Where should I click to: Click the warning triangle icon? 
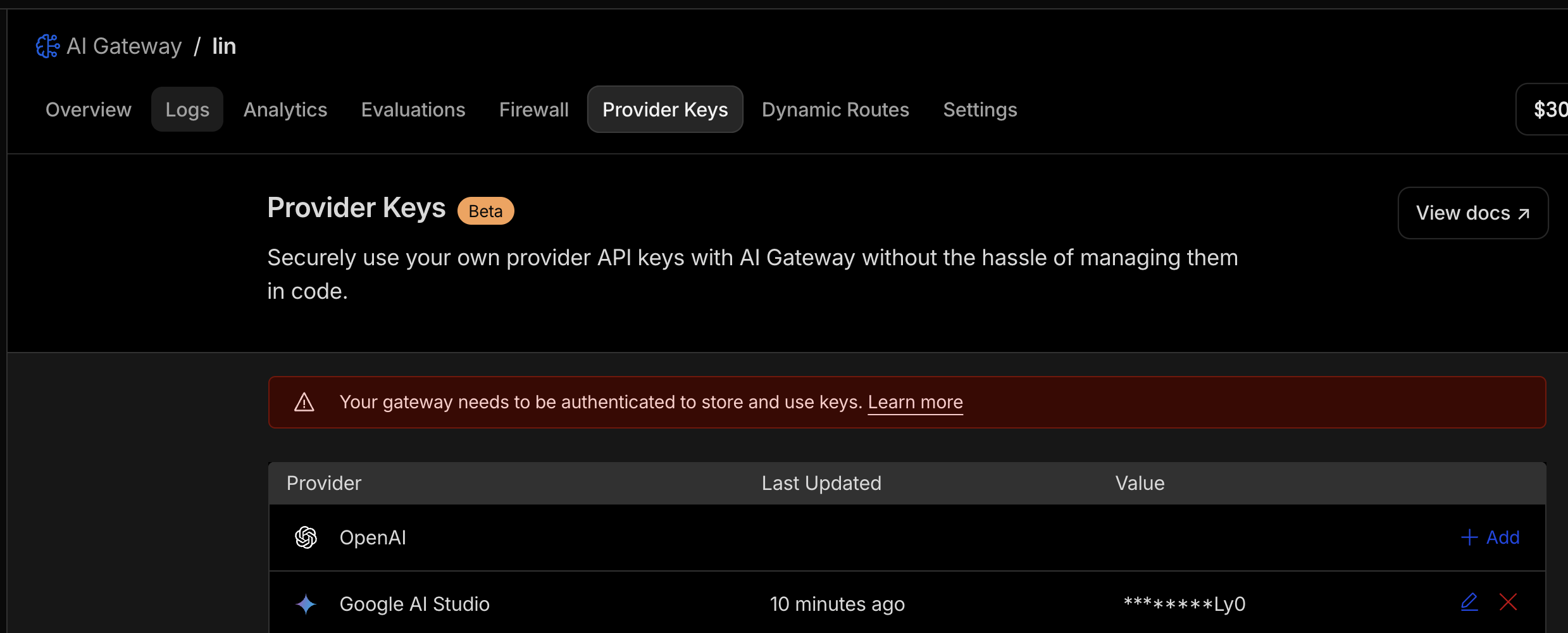[304, 402]
